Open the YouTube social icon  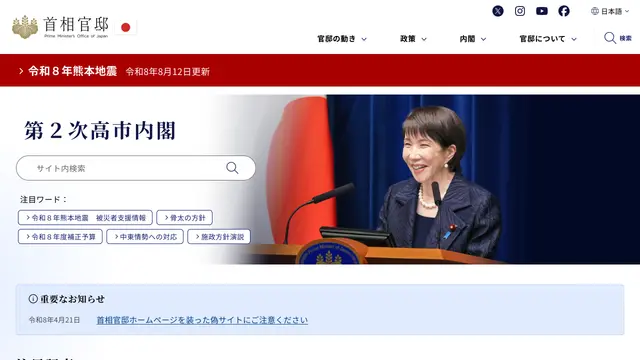point(542,11)
